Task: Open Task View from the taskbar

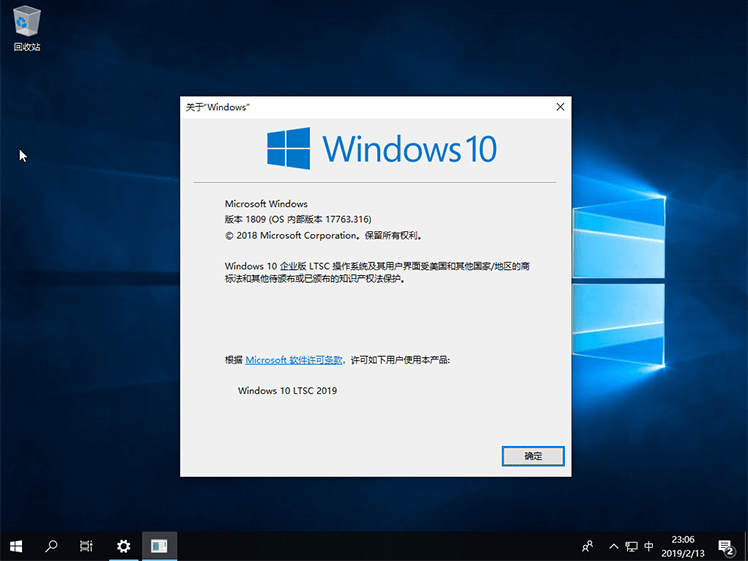Action: (x=87, y=546)
